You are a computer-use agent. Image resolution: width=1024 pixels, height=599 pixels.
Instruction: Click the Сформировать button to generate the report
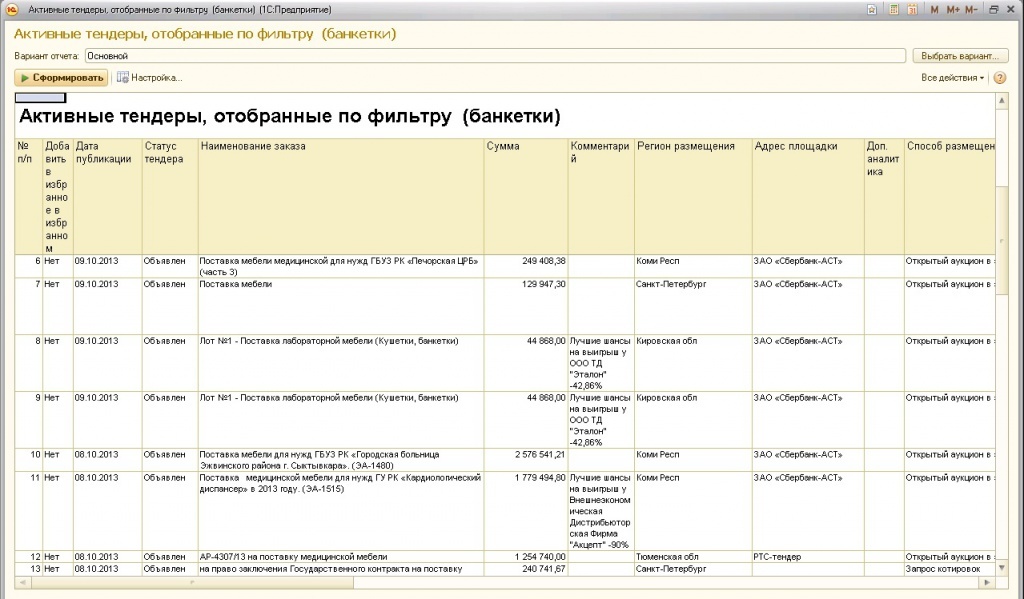click(x=61, y=77)
